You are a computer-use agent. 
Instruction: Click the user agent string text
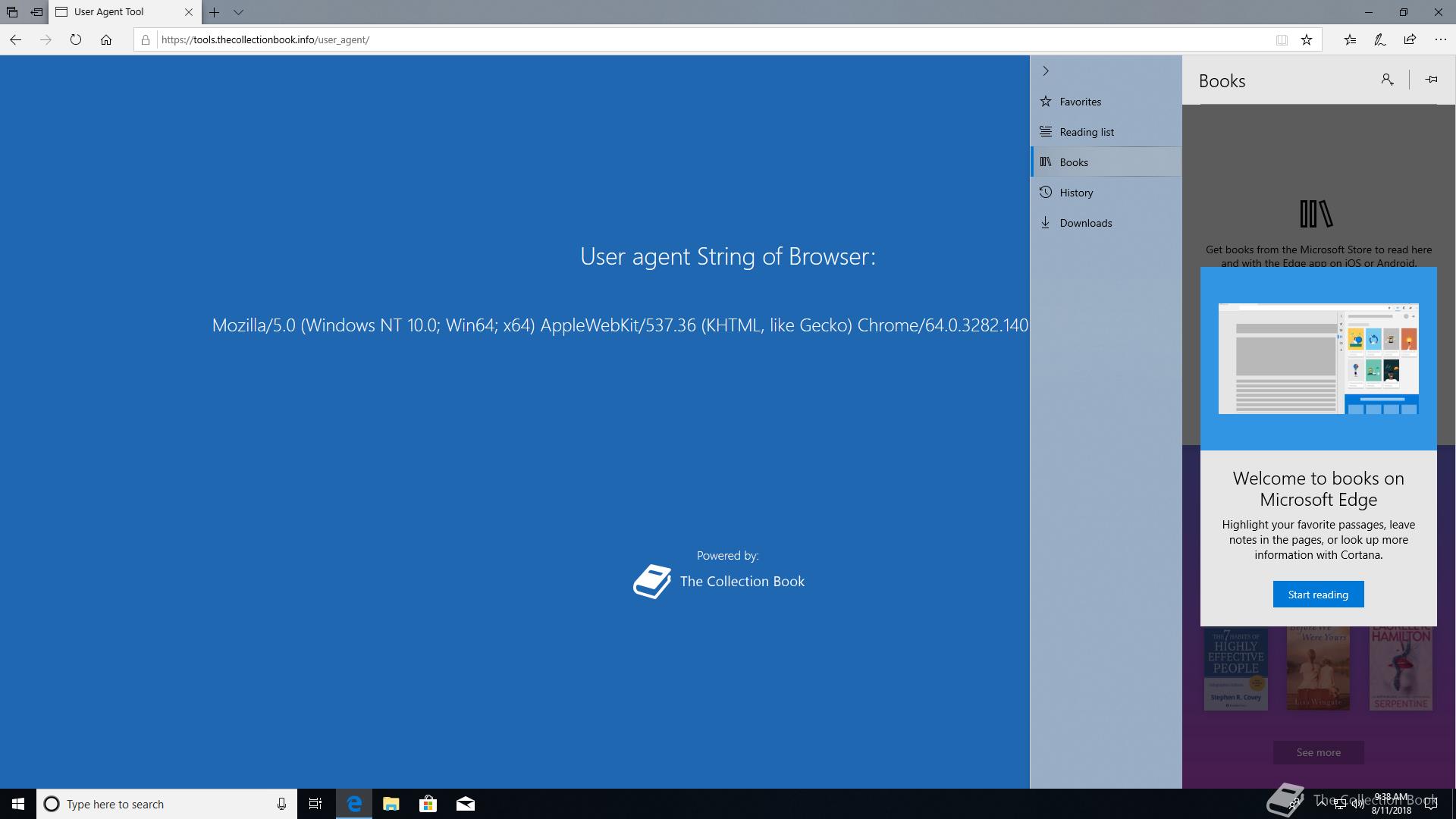click(620, 325)
